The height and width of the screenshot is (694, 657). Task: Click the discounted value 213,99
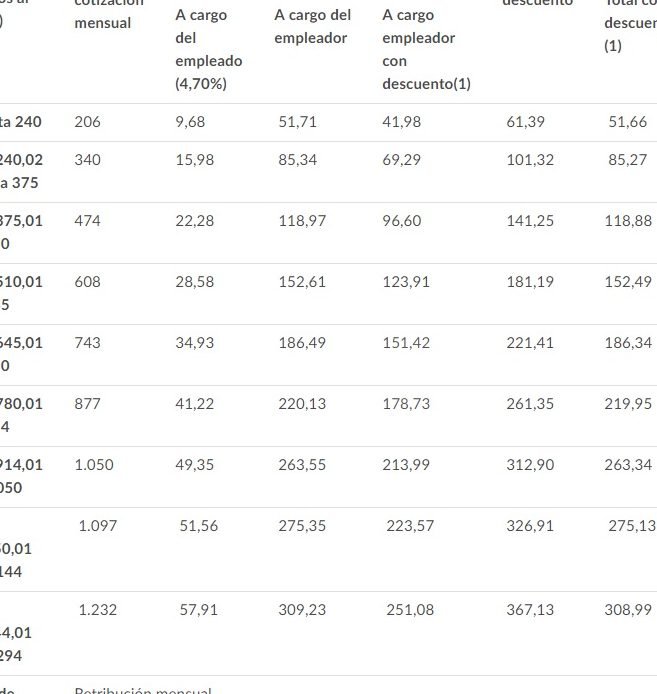pyautogui.click(x=406, y=465)
